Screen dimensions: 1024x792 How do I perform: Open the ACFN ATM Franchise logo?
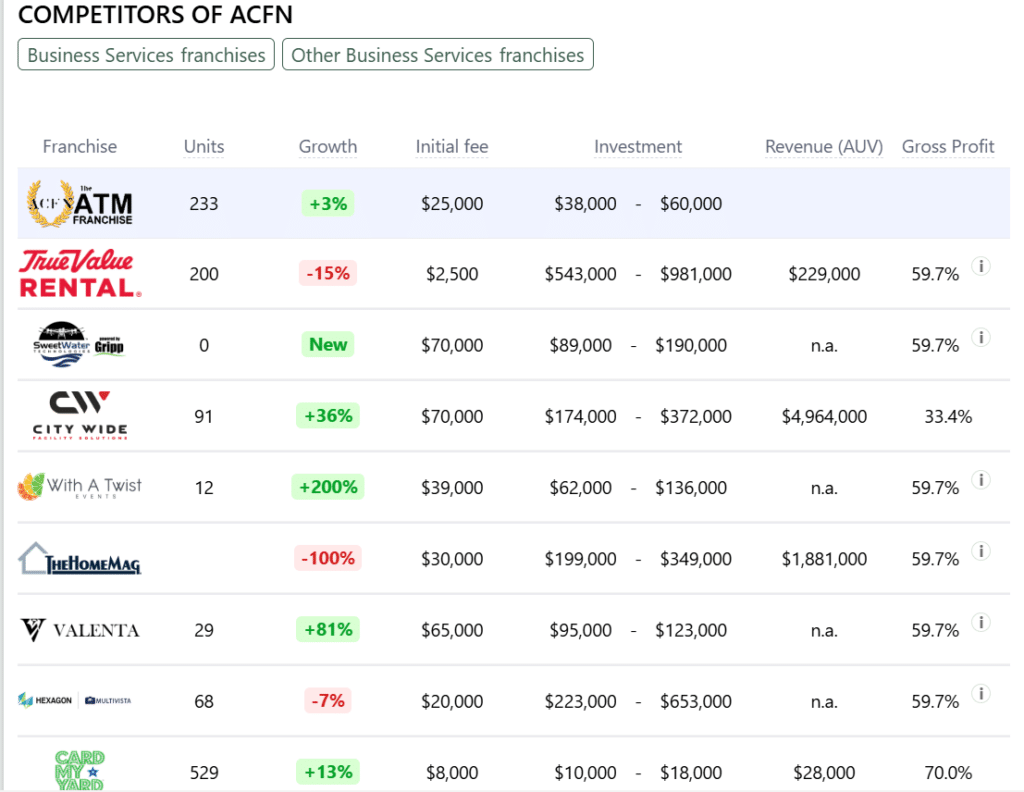(80, 204)
